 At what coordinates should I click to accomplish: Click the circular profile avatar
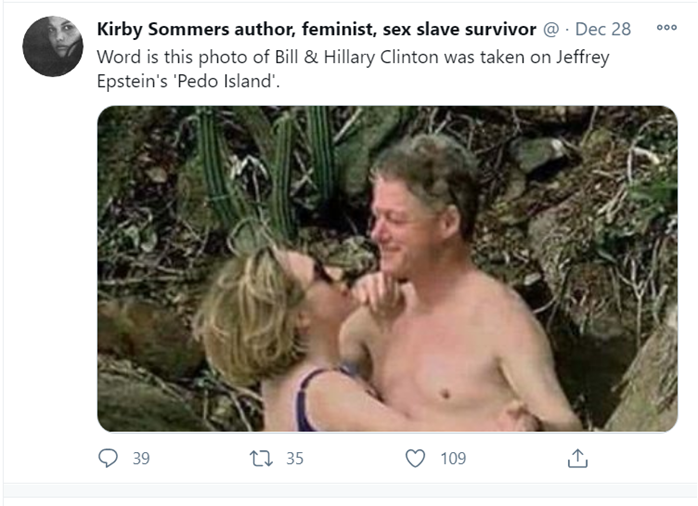pos(52,46)
